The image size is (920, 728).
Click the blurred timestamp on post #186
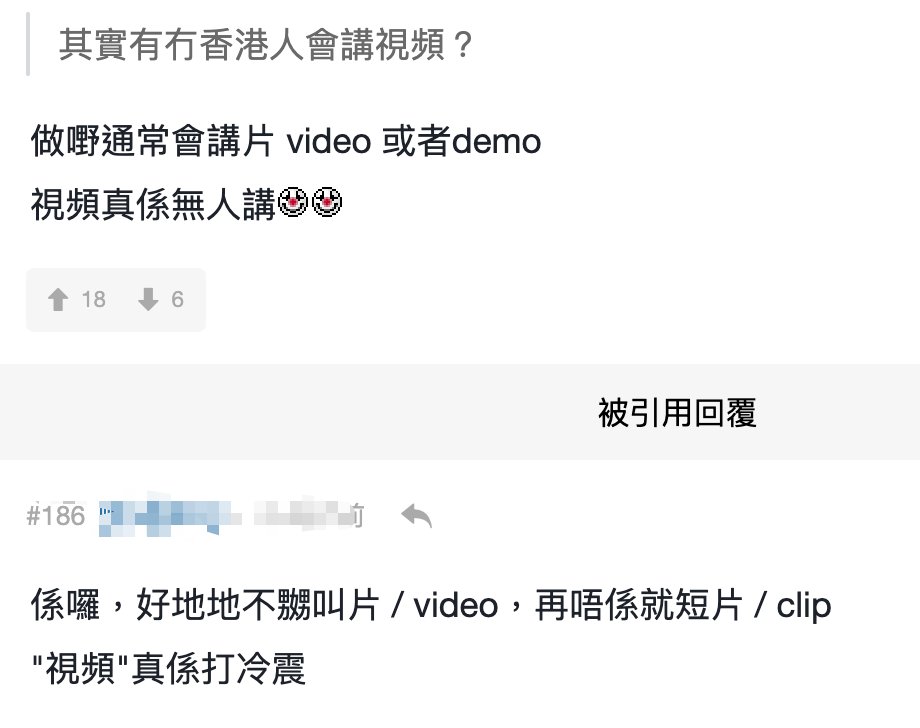click(x=309, y=515)
